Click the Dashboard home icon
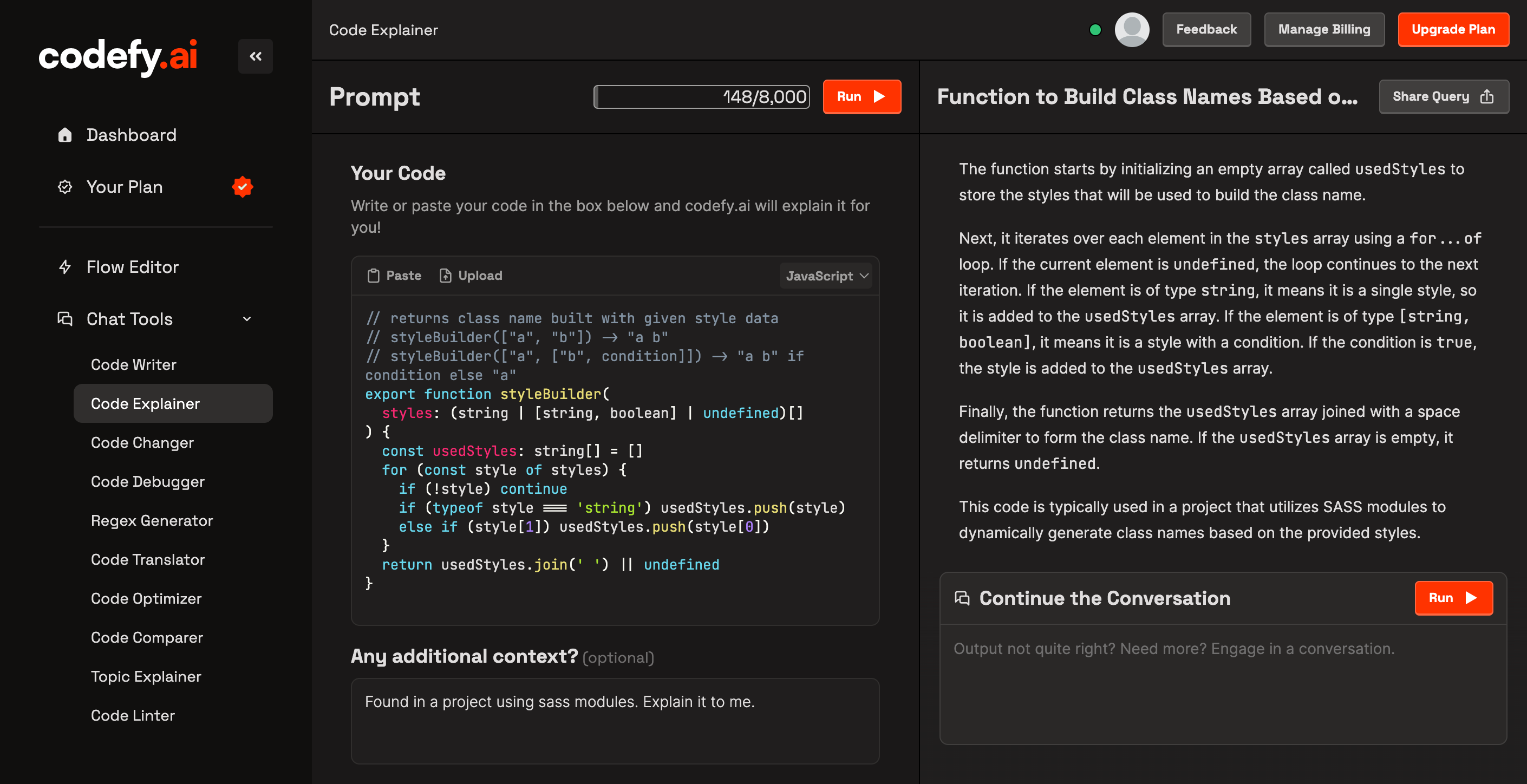This screenshot has width=1527, height=784. 64,135
